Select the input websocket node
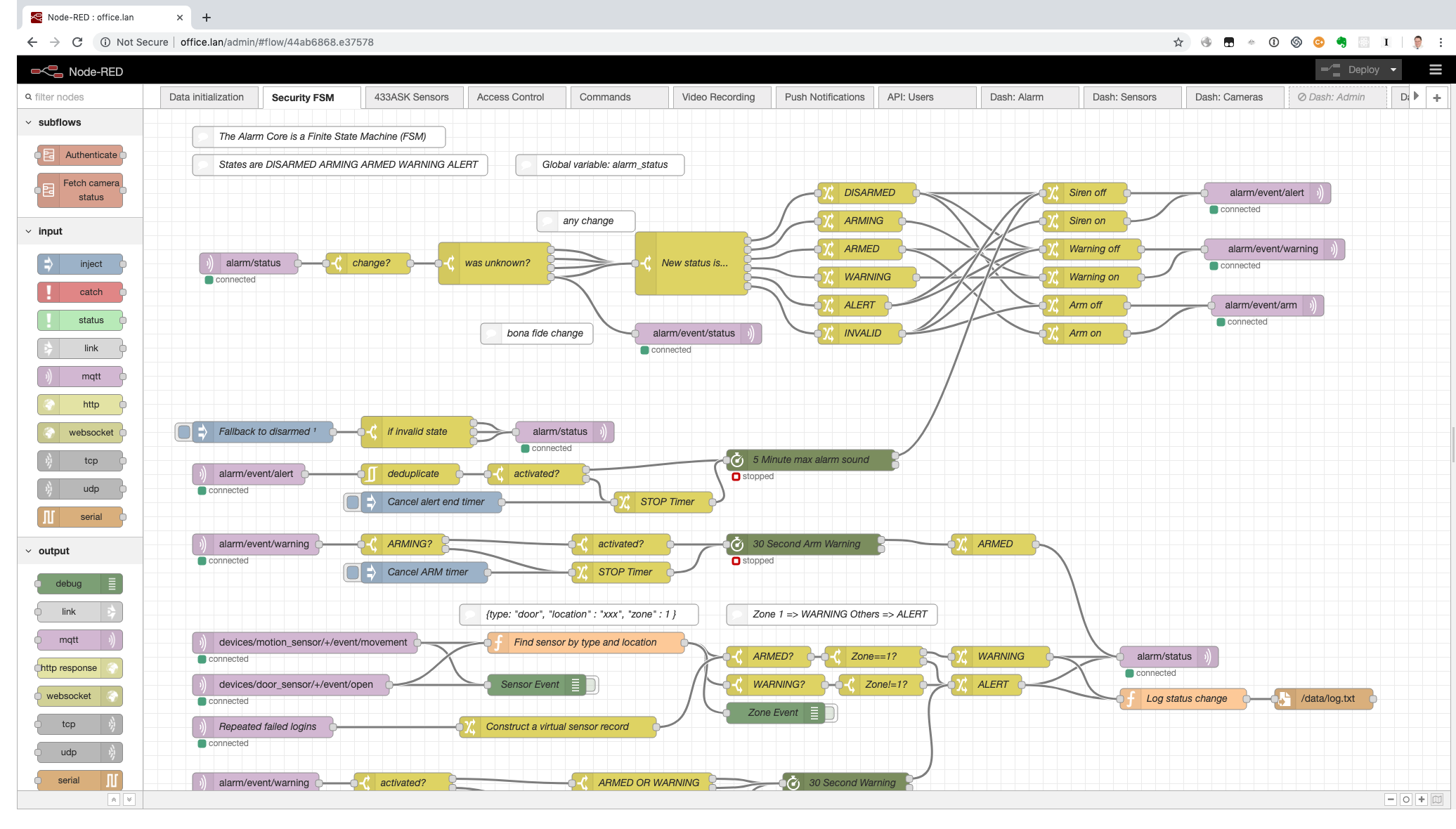The width and height of the screenshot is (1456, 829). point(80,433)
